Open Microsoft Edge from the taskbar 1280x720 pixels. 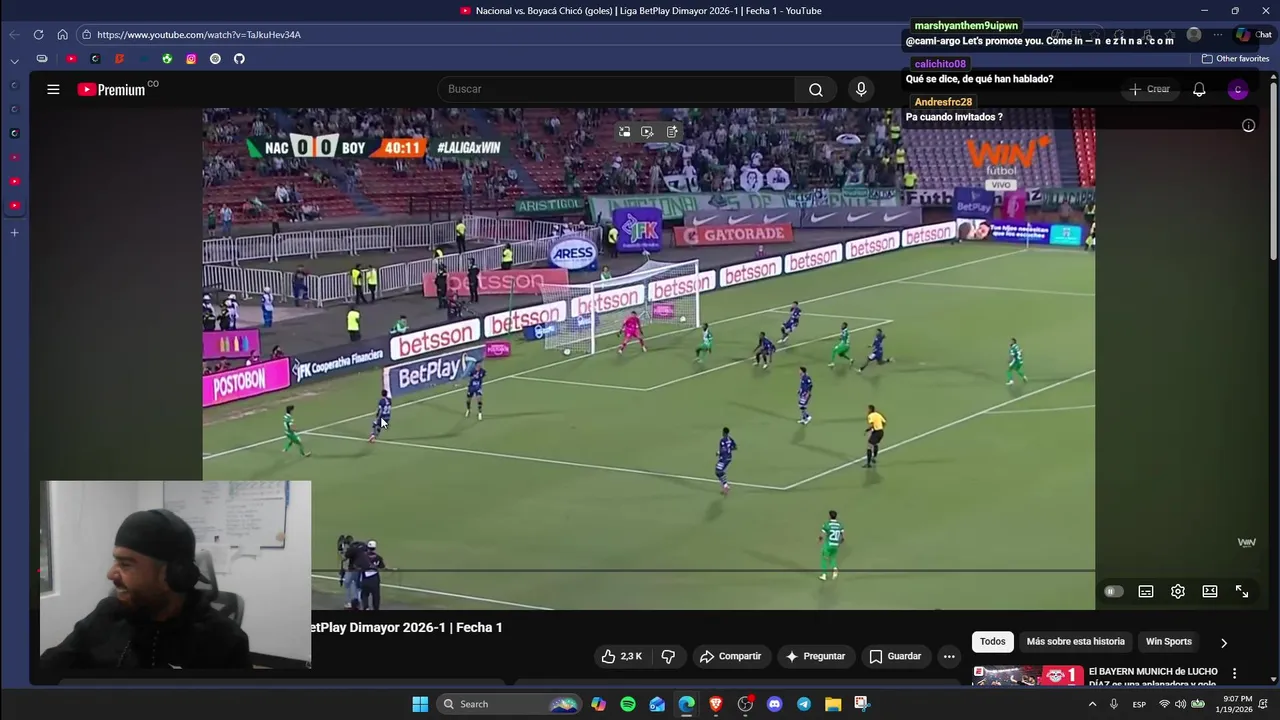pos(686,704)
